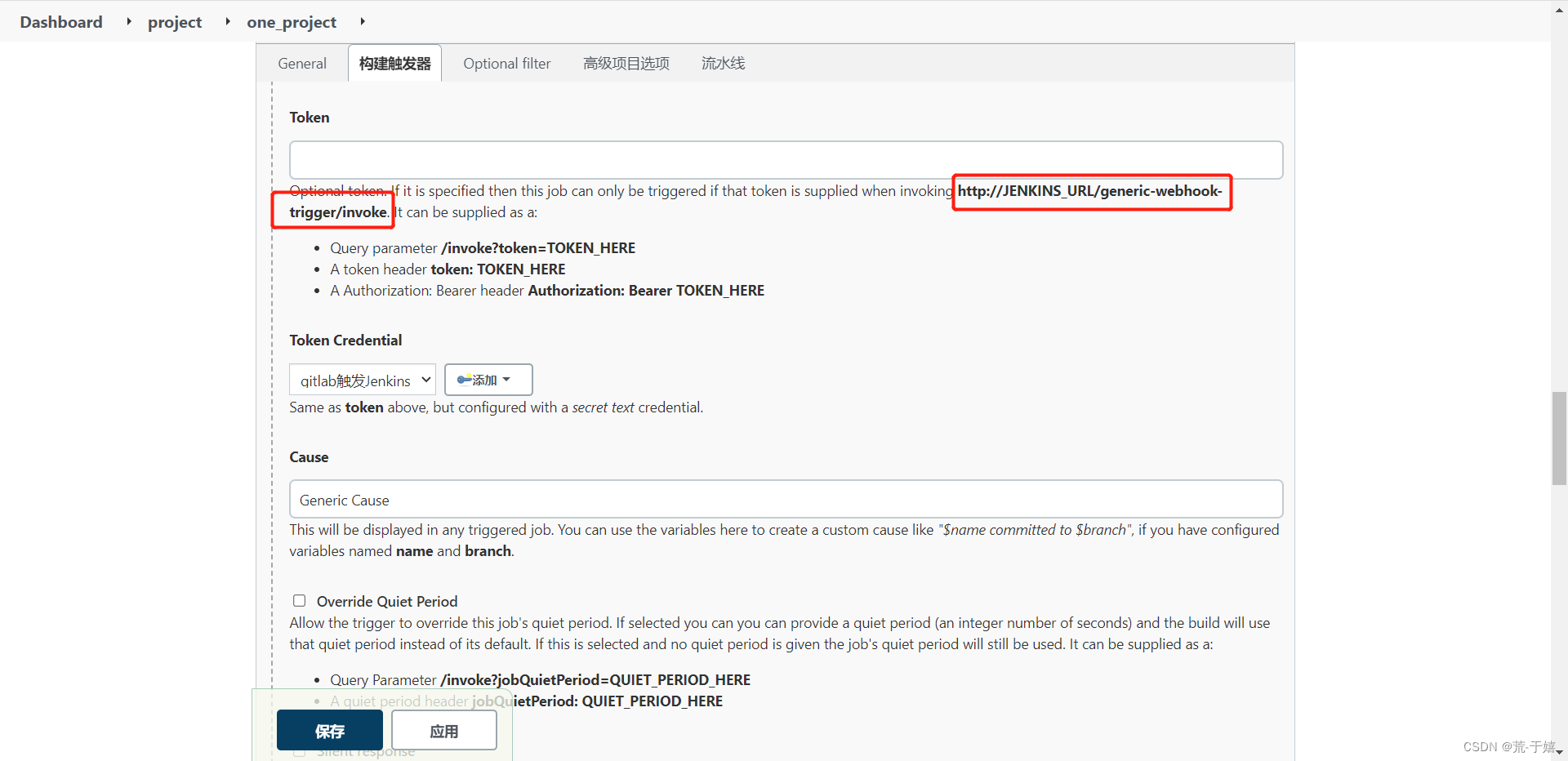1568x761 pixels.
Task: Expand the arrow after project breadcrumb
Action: pos(228,21)
